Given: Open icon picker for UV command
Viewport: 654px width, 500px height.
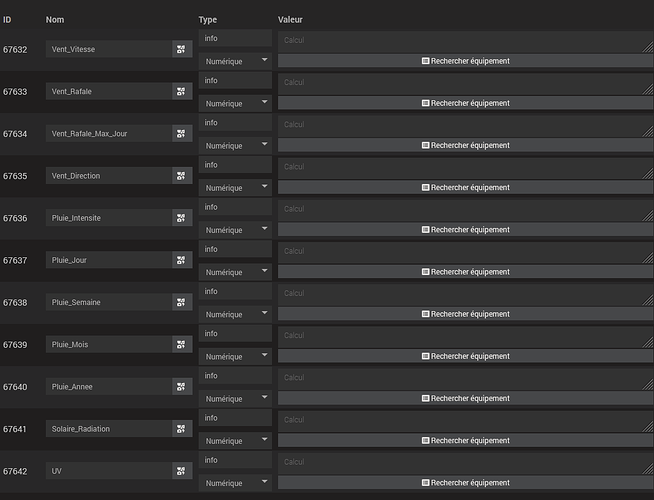Looking at the screenshot, I should click(x=182, y=471).
